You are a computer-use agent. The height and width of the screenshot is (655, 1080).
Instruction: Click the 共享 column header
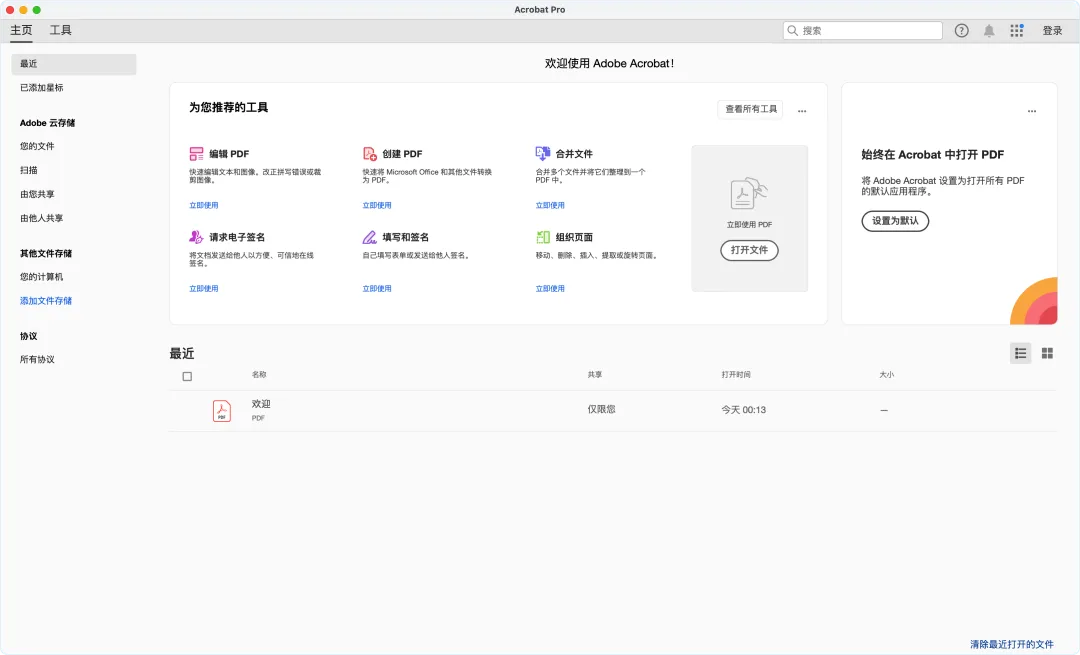pos(595,375)
